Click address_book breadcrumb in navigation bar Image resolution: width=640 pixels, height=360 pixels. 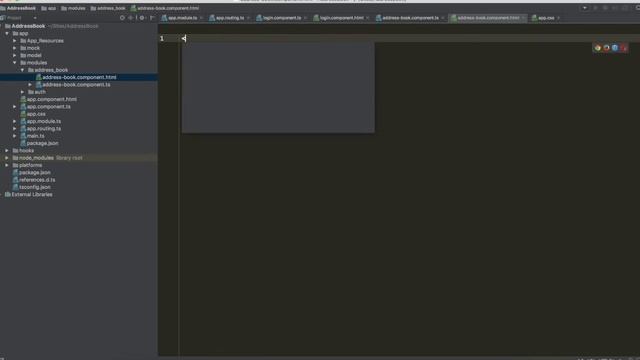[x=108, y=8]
